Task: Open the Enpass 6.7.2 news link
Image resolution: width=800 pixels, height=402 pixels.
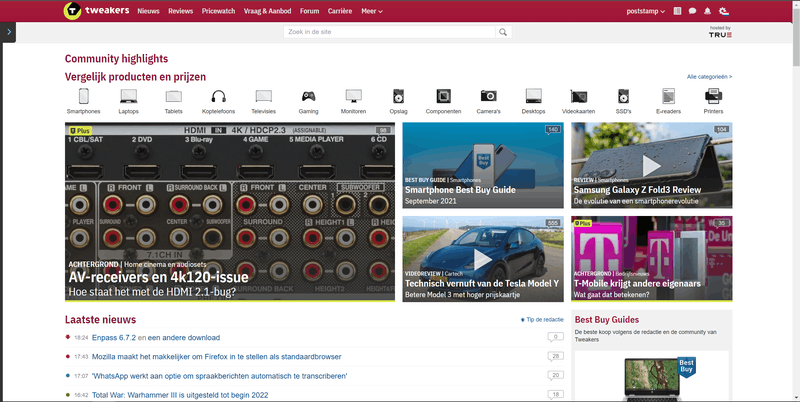Action: 114,338
